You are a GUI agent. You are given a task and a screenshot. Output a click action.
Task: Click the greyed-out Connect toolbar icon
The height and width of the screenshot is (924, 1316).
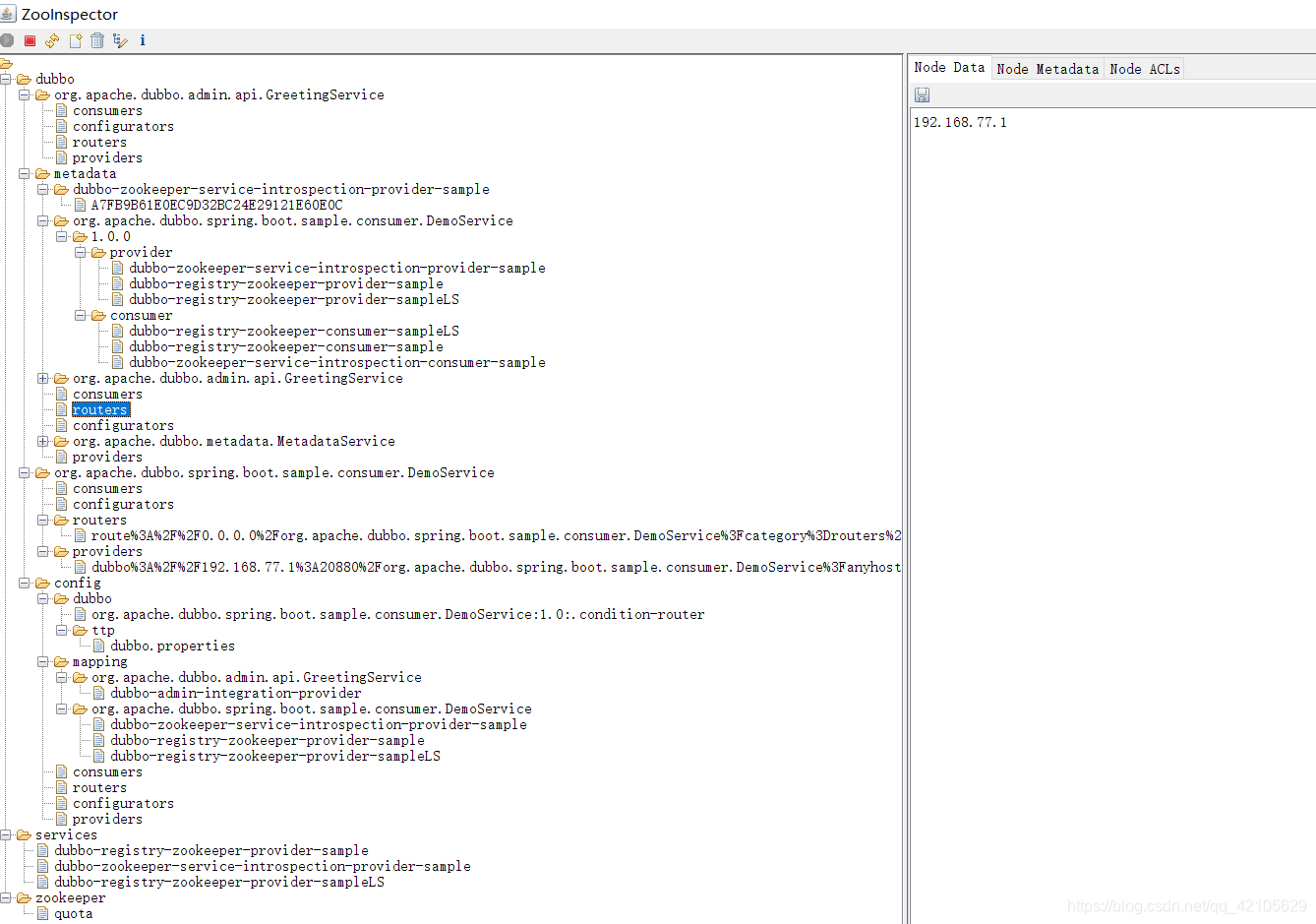(7, 40)
